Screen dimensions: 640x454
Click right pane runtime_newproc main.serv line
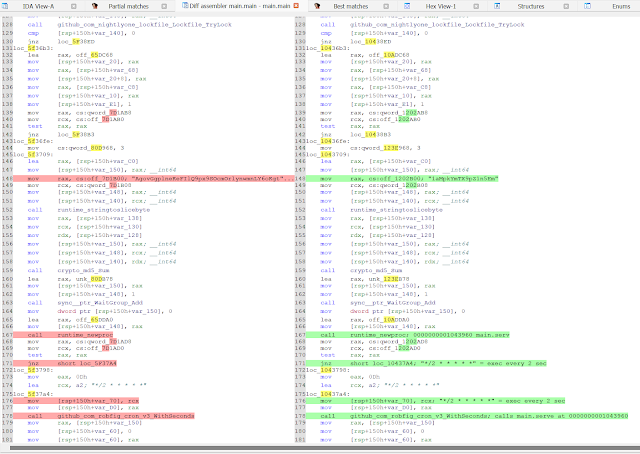[x=408, y=335]
